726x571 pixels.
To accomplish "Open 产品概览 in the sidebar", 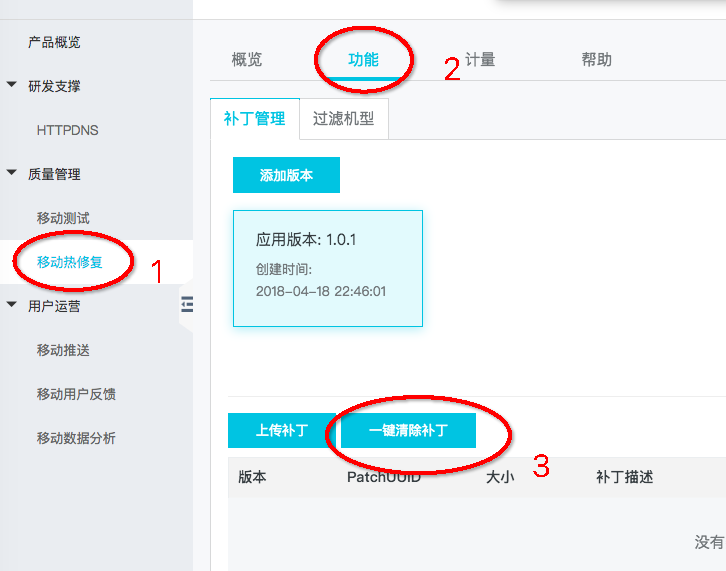I will tap(54, 42).
